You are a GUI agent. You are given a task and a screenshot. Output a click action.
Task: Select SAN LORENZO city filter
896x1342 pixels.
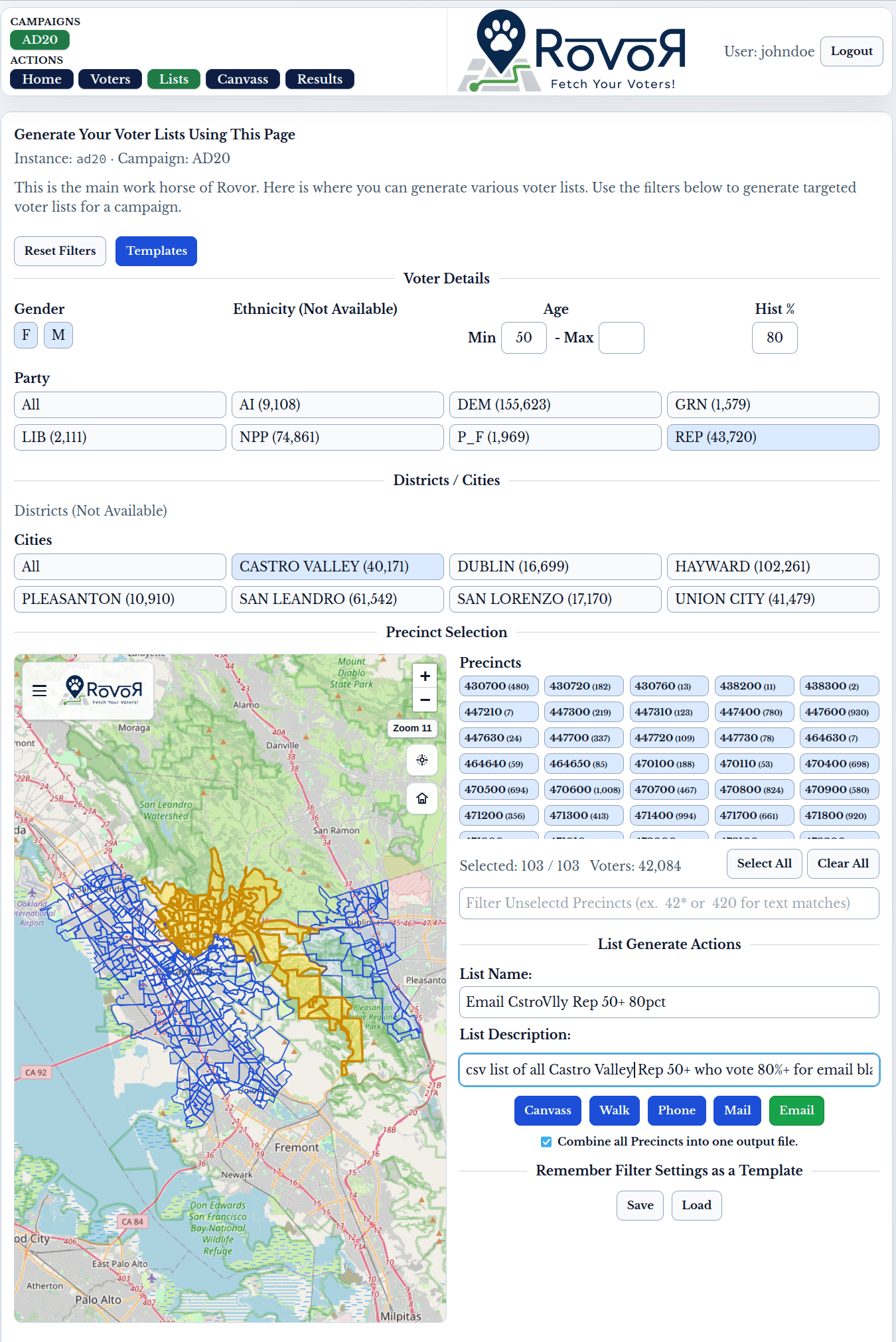pos(555,599)
